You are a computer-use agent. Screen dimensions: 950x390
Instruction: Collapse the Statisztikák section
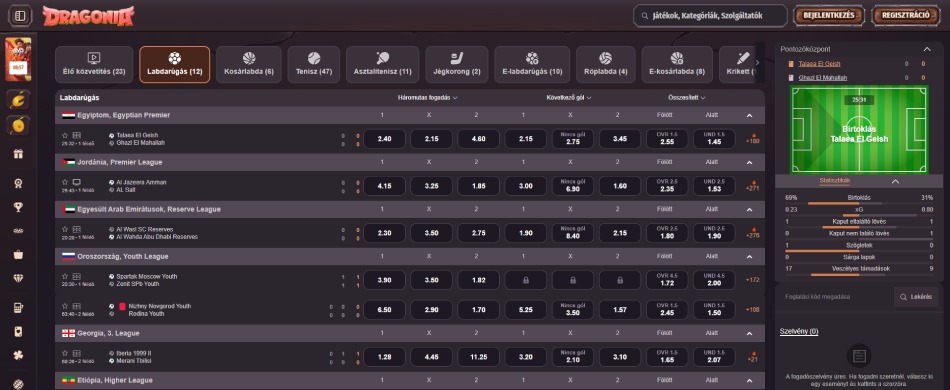coord(895,181)
